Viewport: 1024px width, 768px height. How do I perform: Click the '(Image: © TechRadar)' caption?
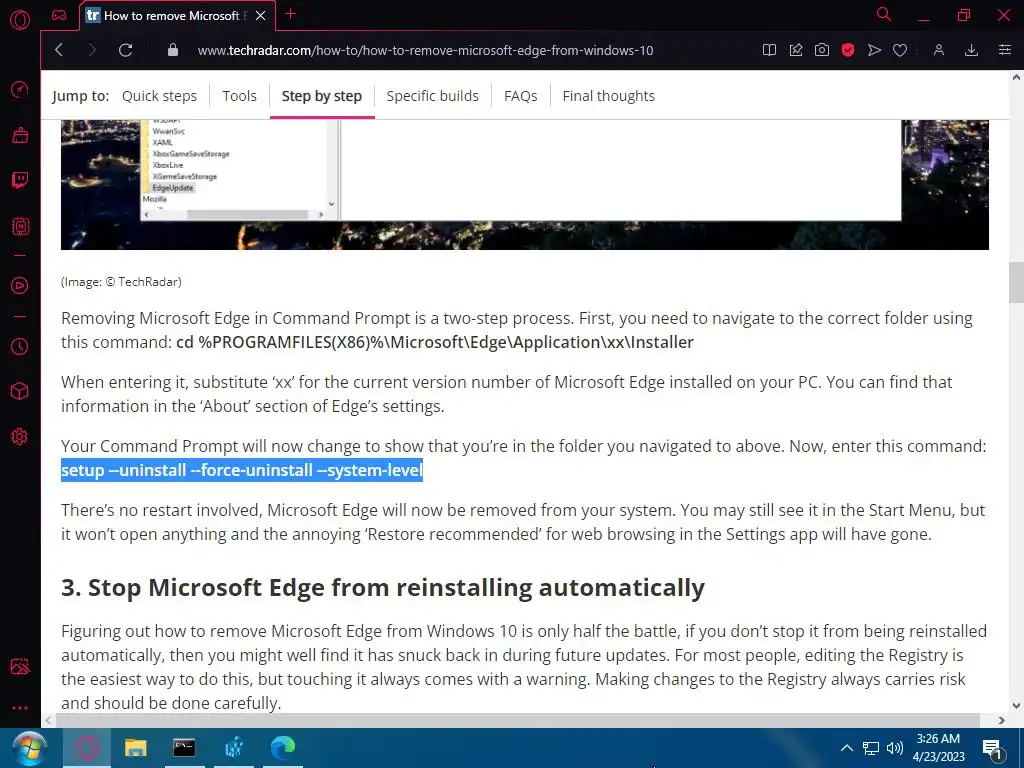click(121, 282)
